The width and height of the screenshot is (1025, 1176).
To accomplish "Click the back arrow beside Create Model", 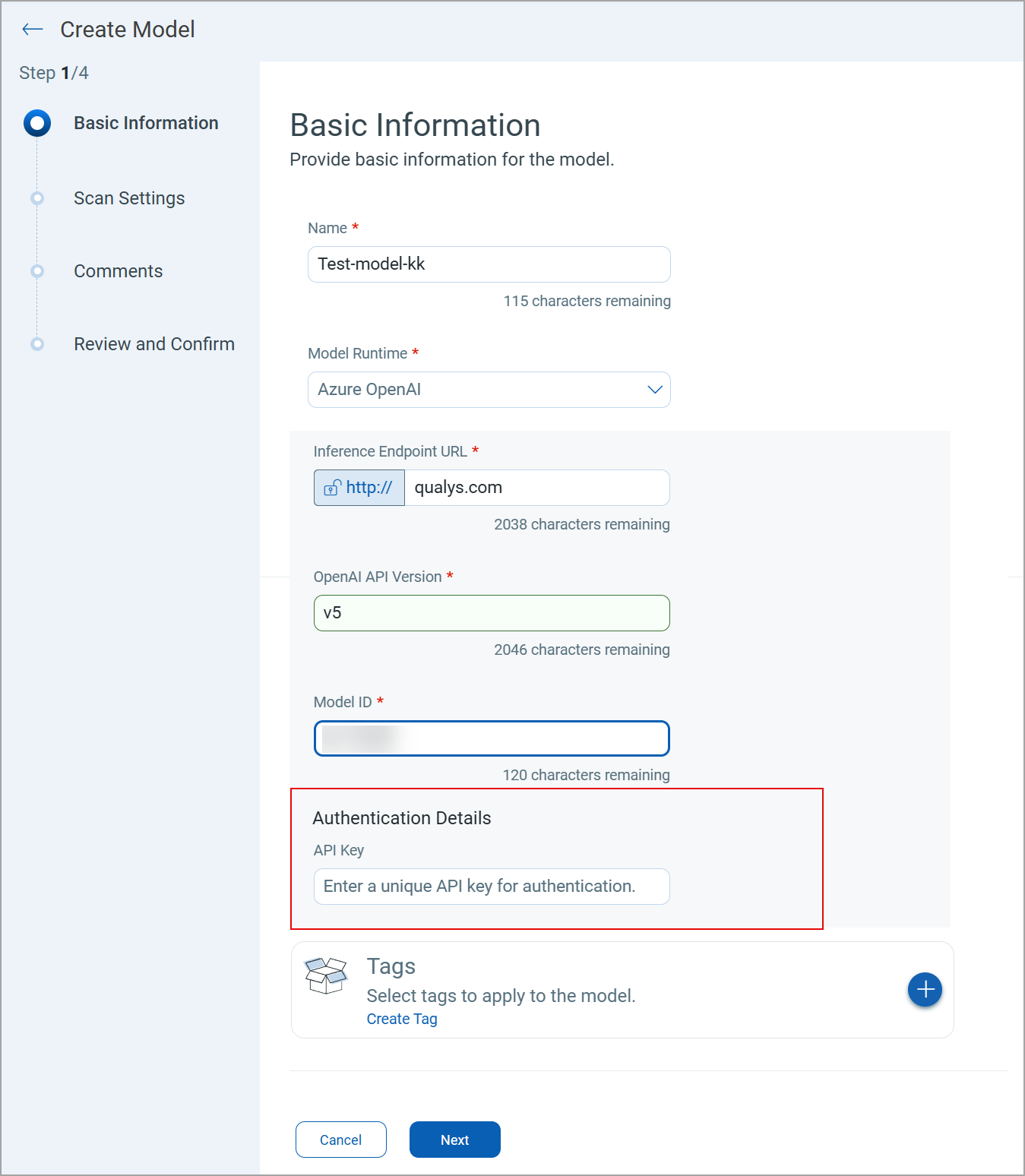I will click(x=33, y=30).
